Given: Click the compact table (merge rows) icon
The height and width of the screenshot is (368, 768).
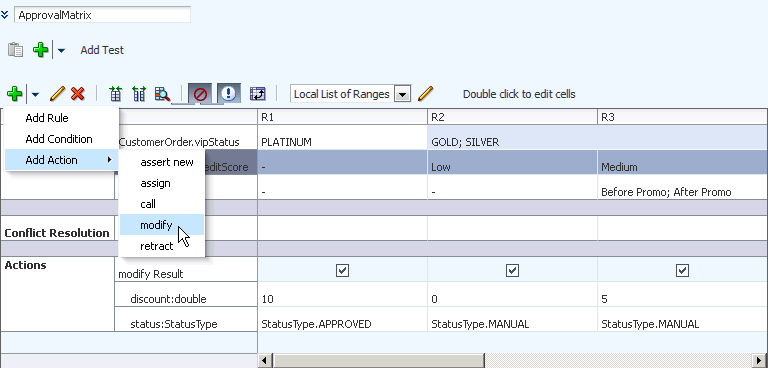Looking at the screenshot, I should tap(116, 94).
